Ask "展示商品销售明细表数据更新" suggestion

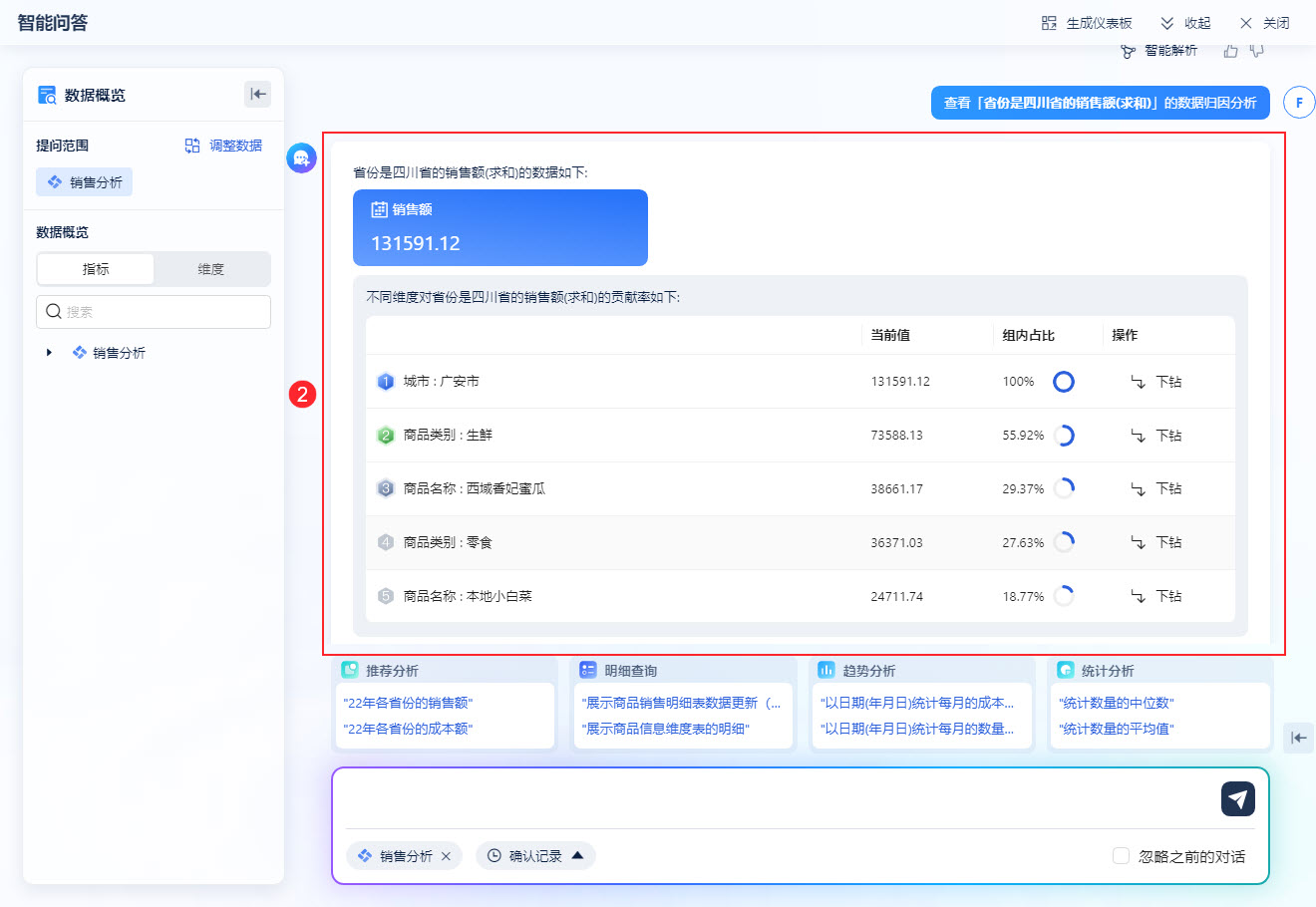[681, 704]
